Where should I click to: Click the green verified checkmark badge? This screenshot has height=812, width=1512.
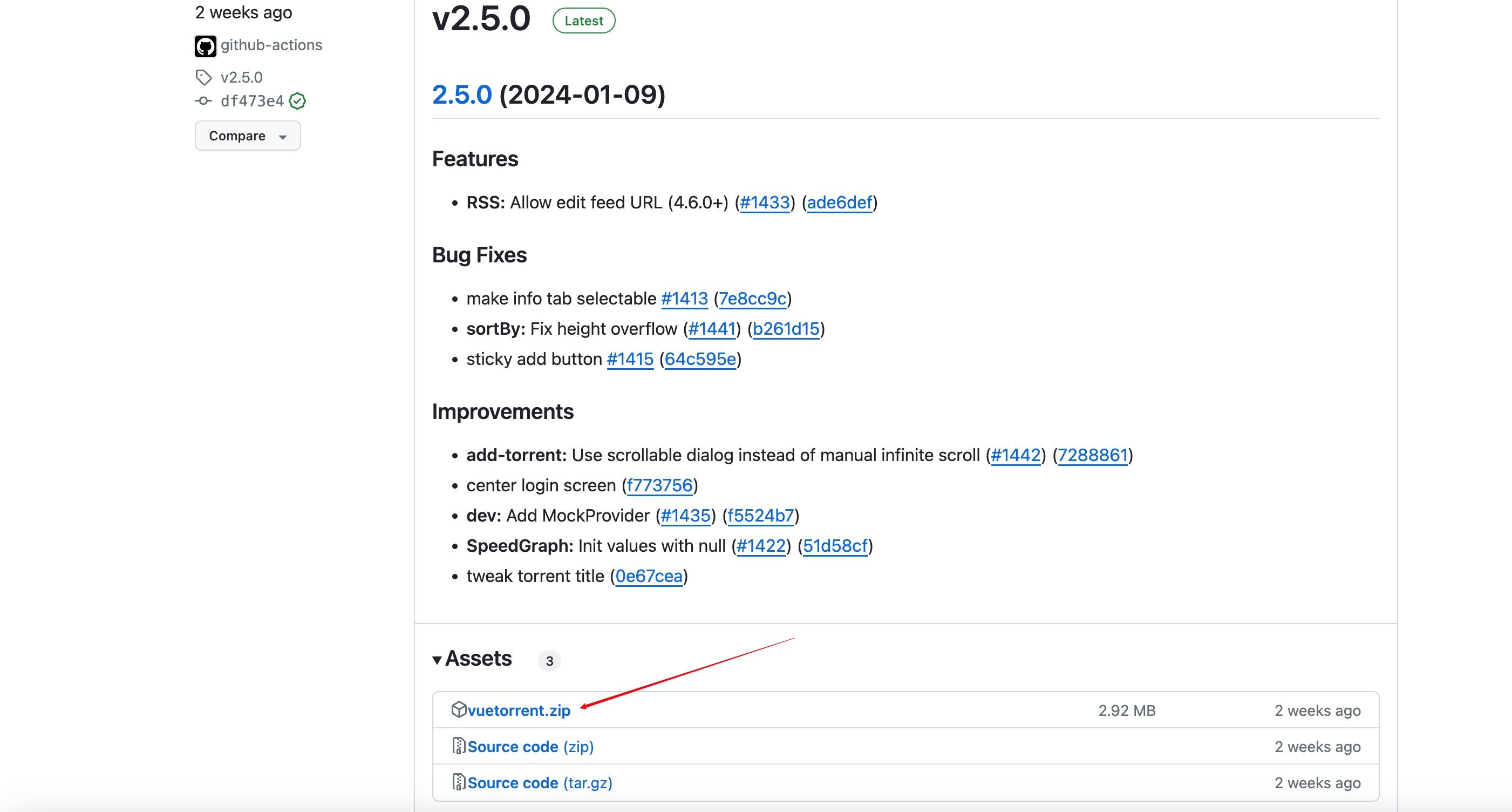[297, 101]
